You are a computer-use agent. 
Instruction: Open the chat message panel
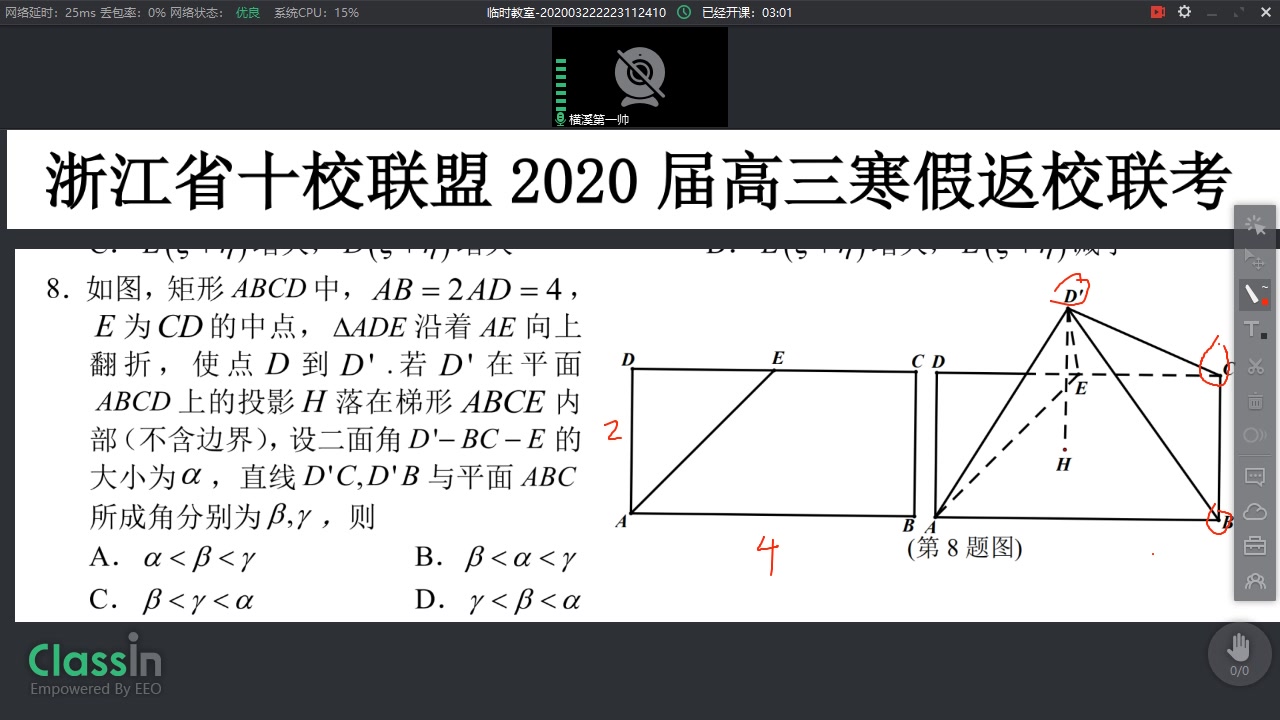point(1255,476)
